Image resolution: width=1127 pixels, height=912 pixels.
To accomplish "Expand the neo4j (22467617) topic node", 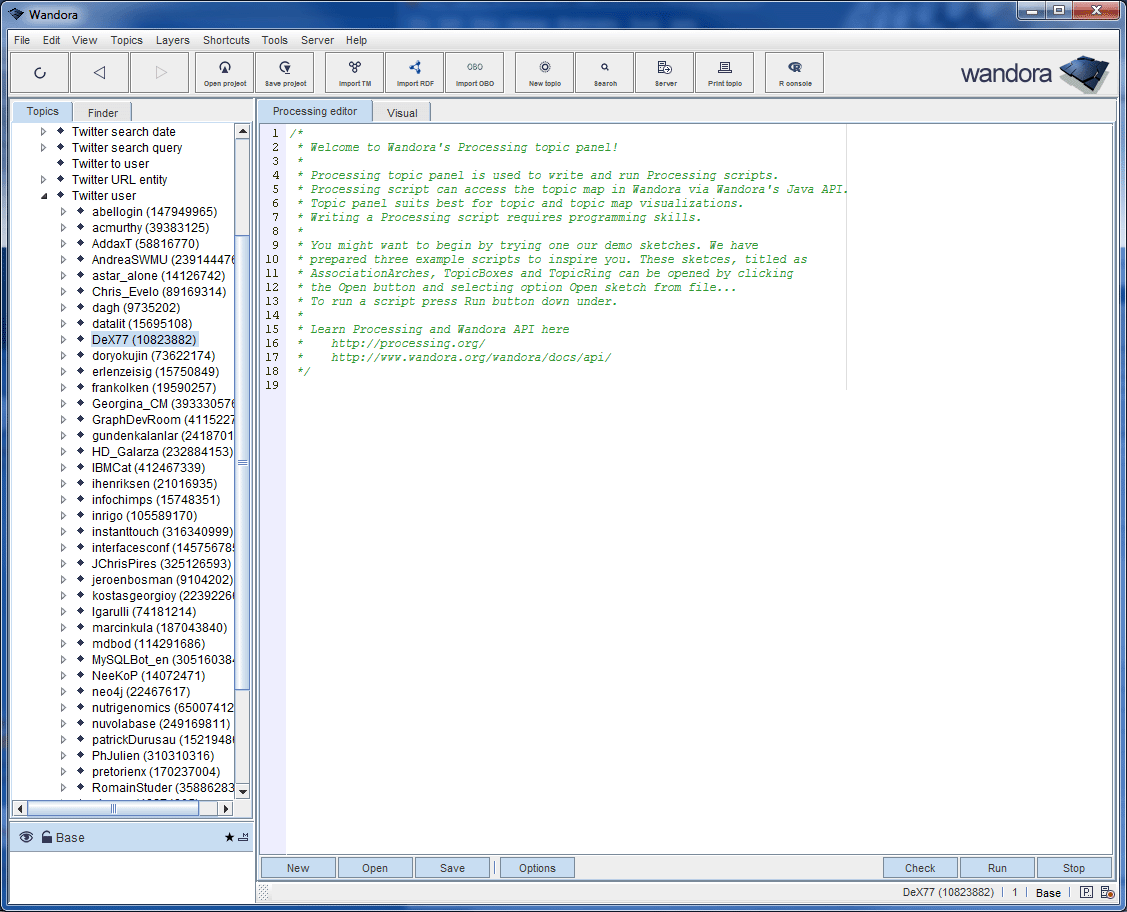I will pos(62,691).
